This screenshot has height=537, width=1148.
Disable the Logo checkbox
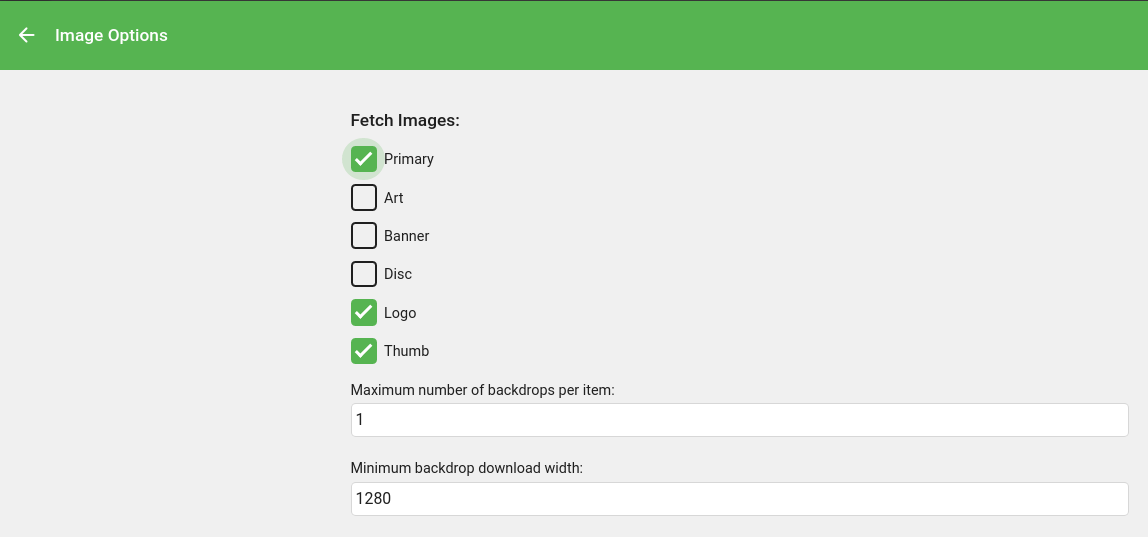tap(364, 313)
